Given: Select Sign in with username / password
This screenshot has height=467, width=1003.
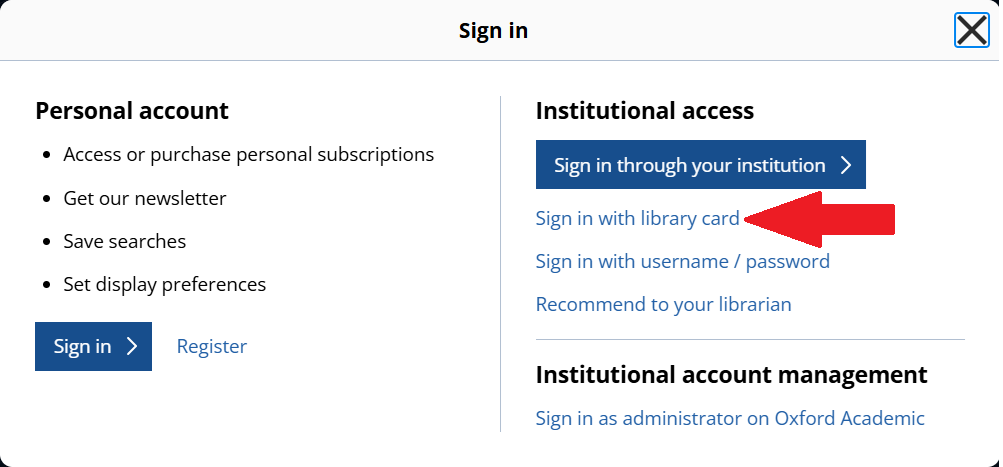Looking at the screenshot, I should pos(682,261).
